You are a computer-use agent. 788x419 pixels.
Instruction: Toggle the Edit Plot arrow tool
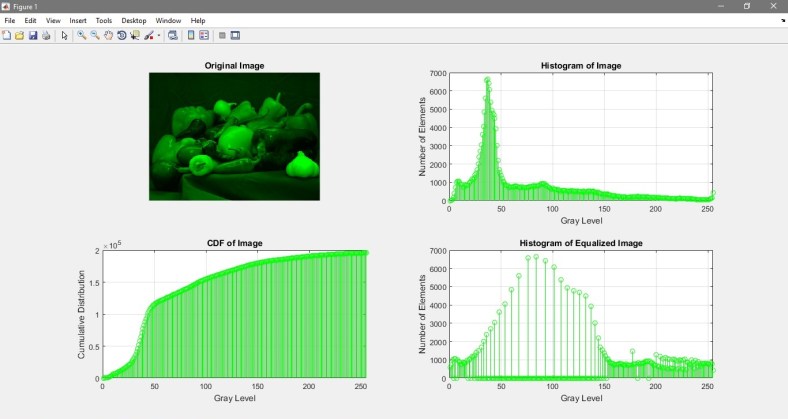(64, 35)
